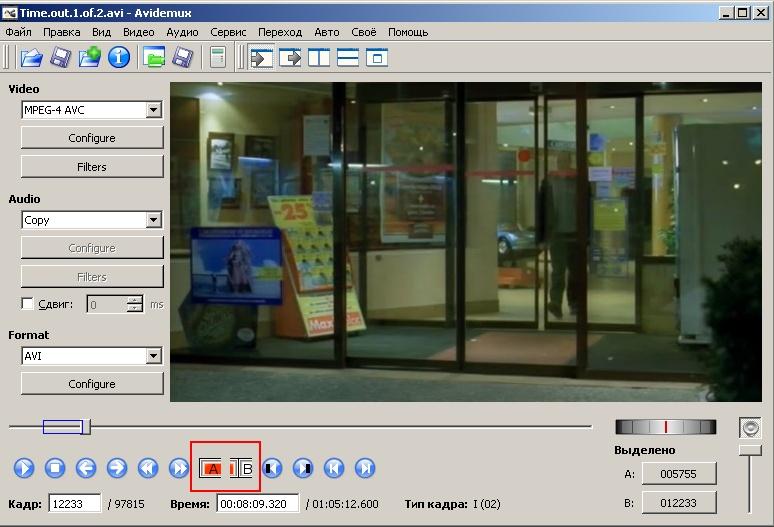774x527 pixels.
Task: Load project using green folder window icon
Action: tap(154, 57)
